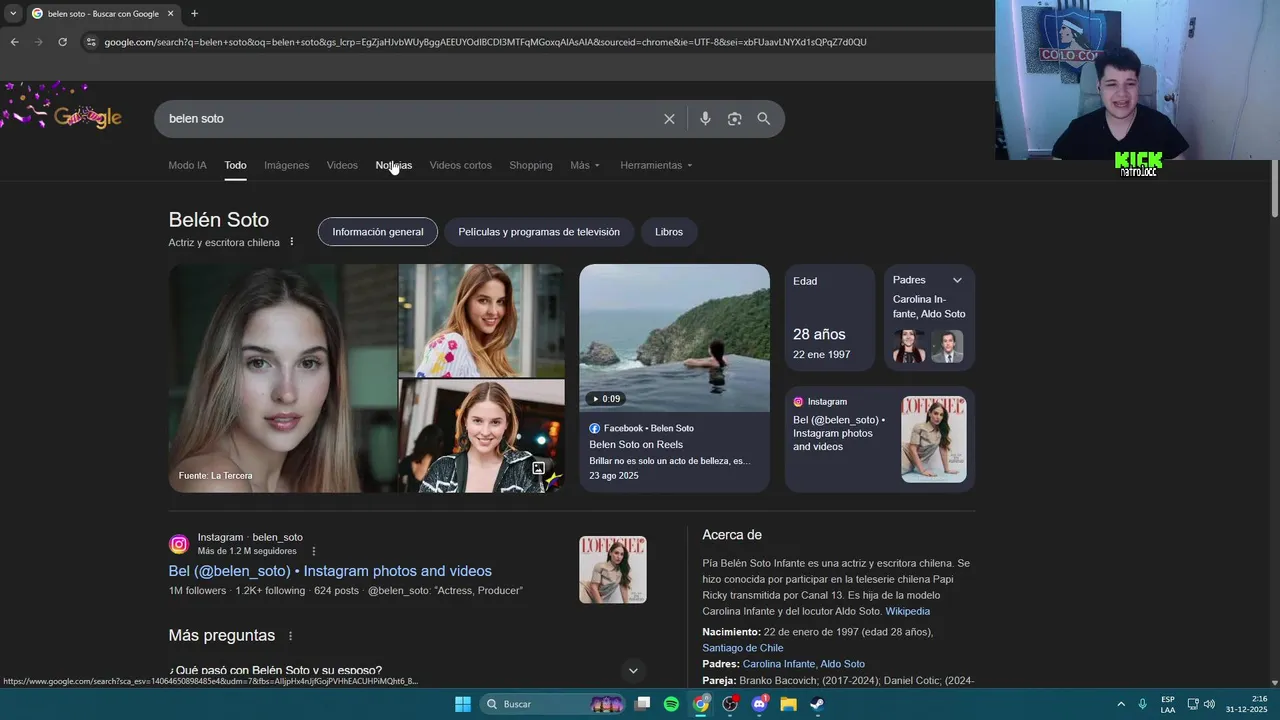
Task: Open volume control in system tray
Action: [1209, 704]
